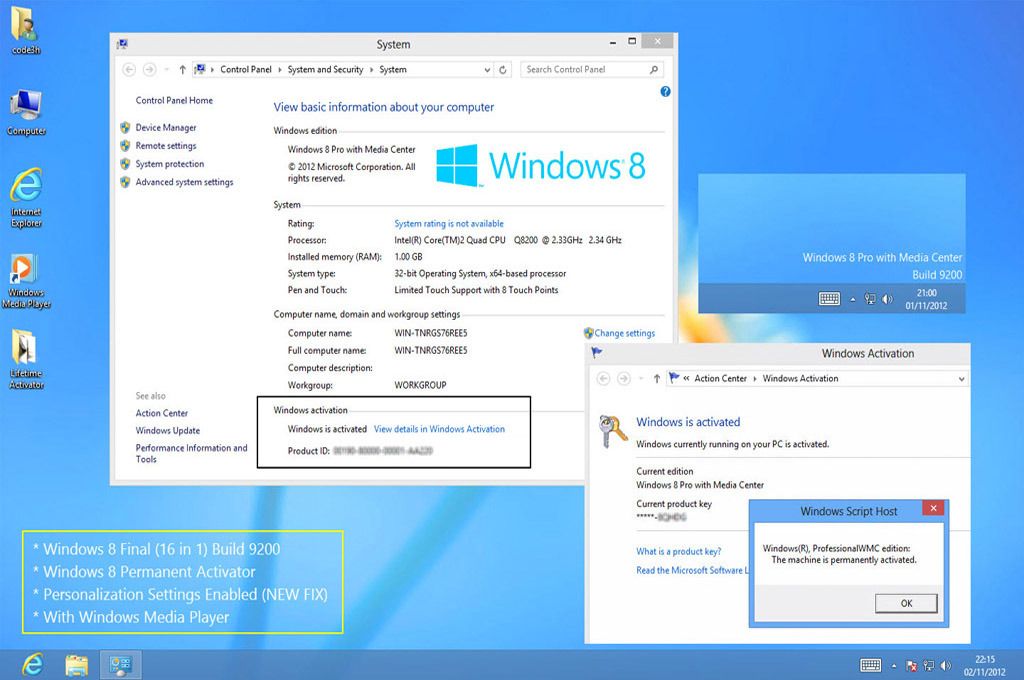Click Internet Explorer in the taskbar
1024x680 pixels.
pyautogui.click(x=33, y=665)
